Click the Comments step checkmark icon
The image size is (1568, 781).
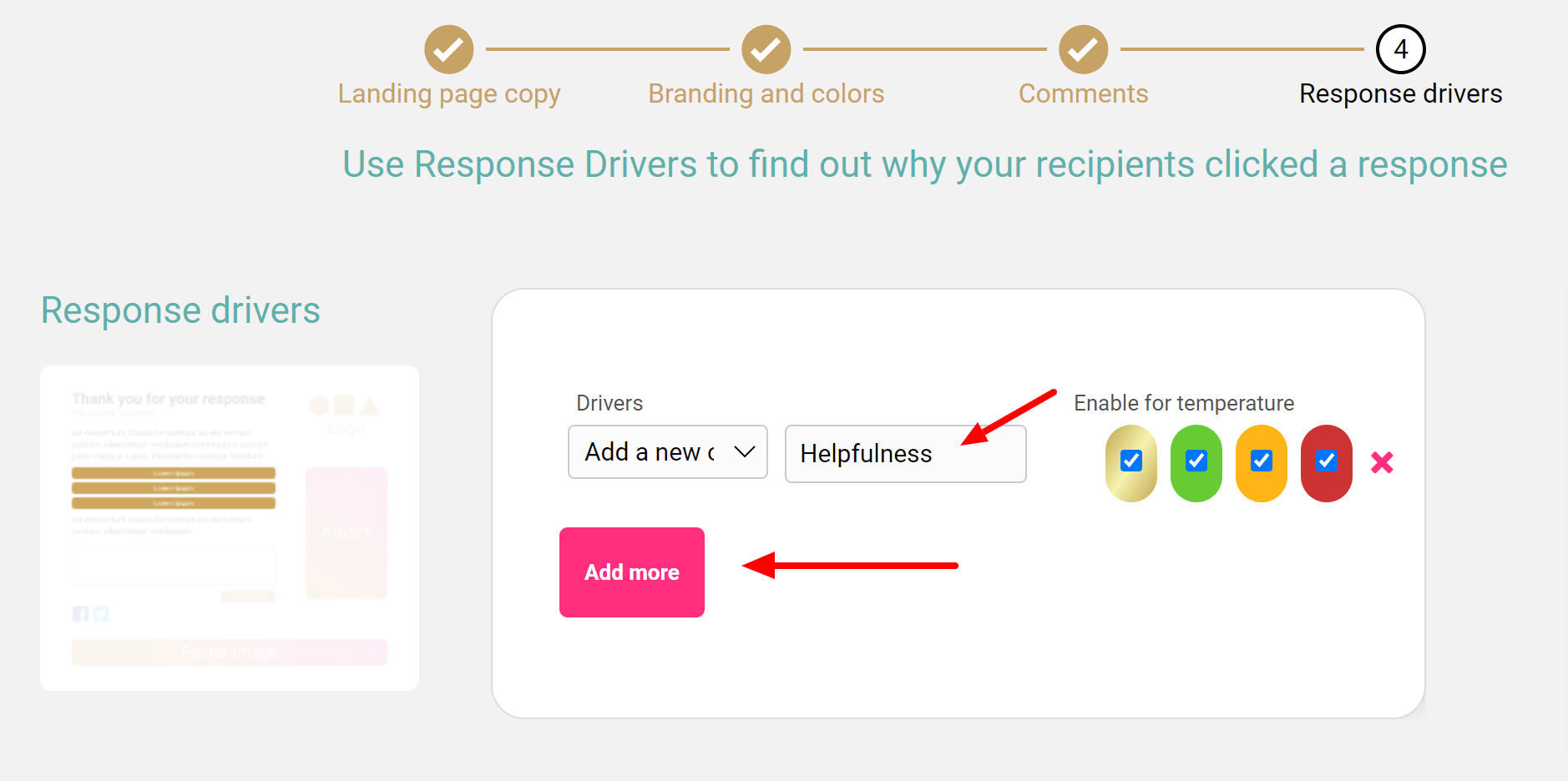tap(1084, 49)
